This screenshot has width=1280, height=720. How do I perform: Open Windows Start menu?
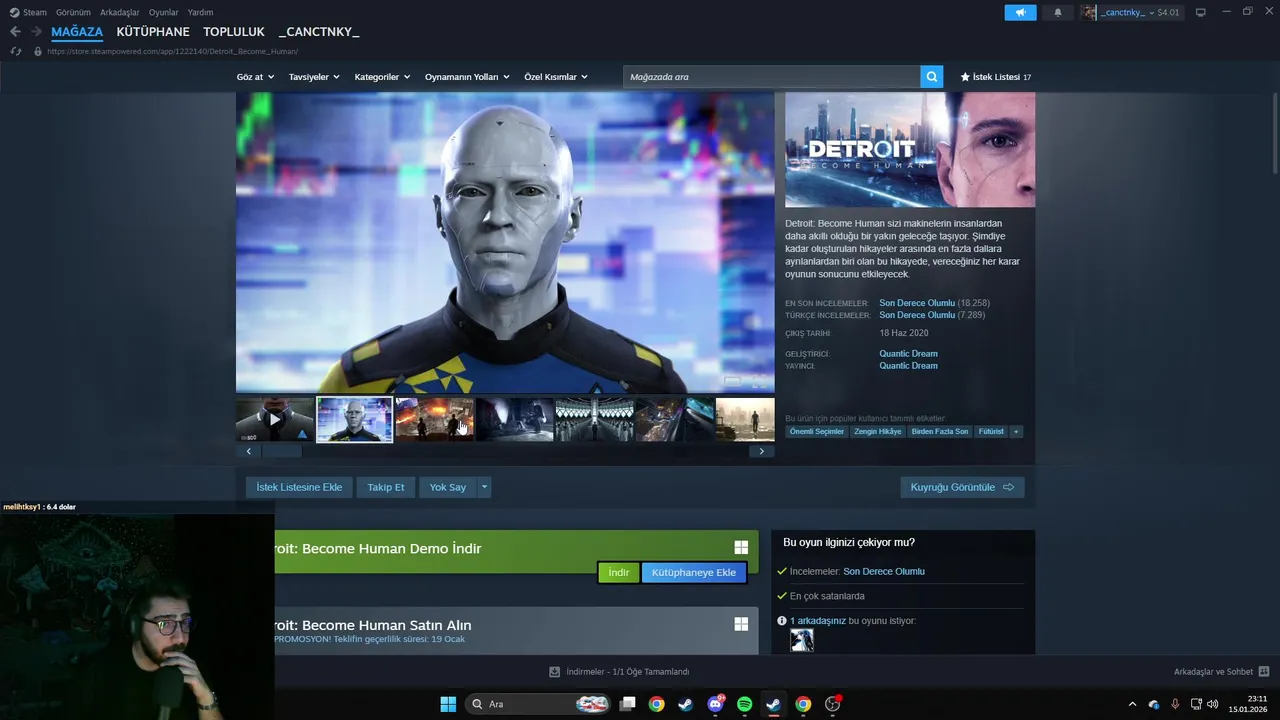tap(448, 704)
